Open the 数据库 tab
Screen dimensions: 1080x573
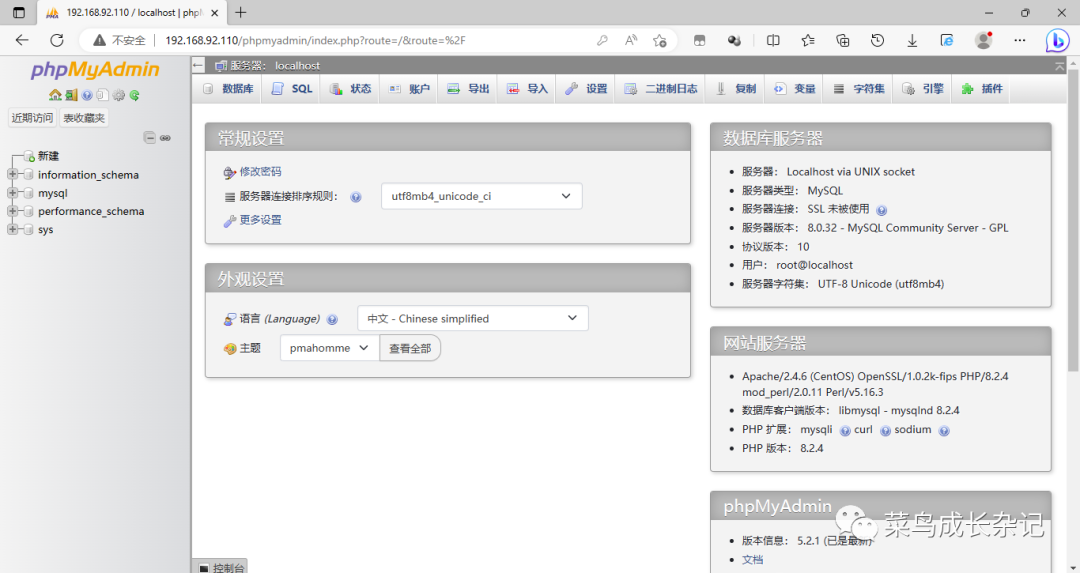[228, 89]
